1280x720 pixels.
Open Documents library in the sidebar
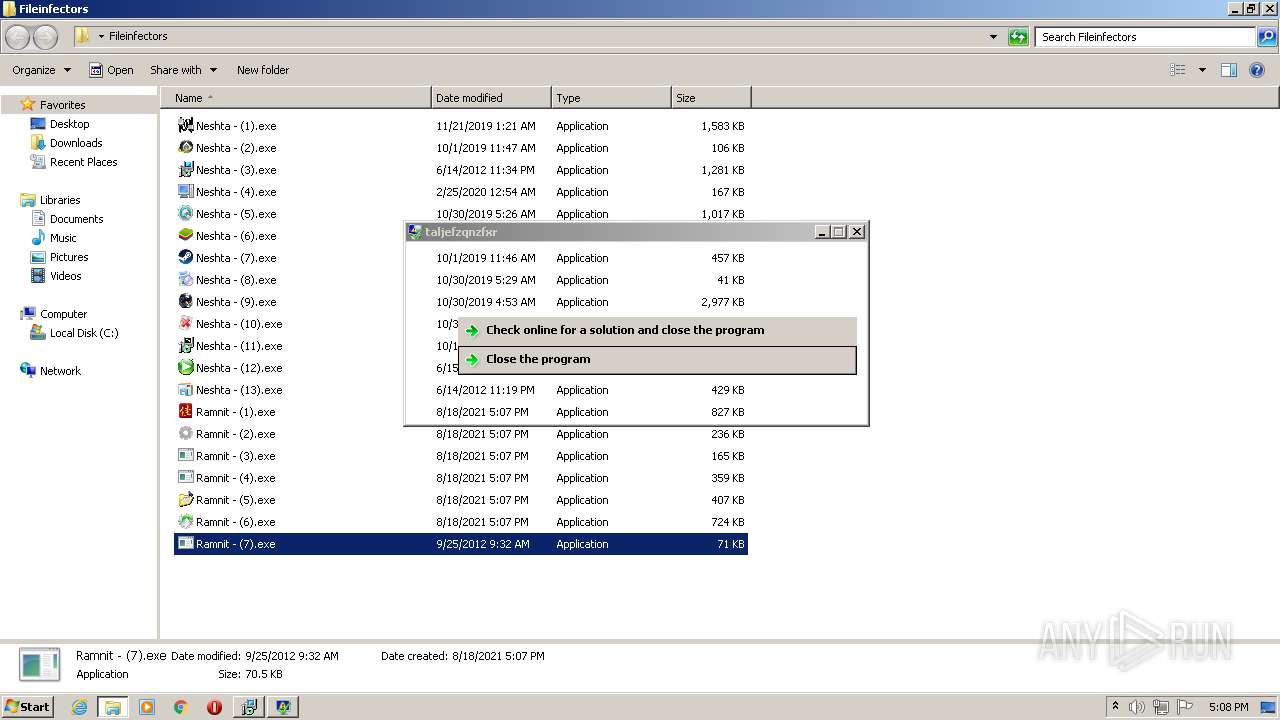pyautogui.click(x=76, y=219)
